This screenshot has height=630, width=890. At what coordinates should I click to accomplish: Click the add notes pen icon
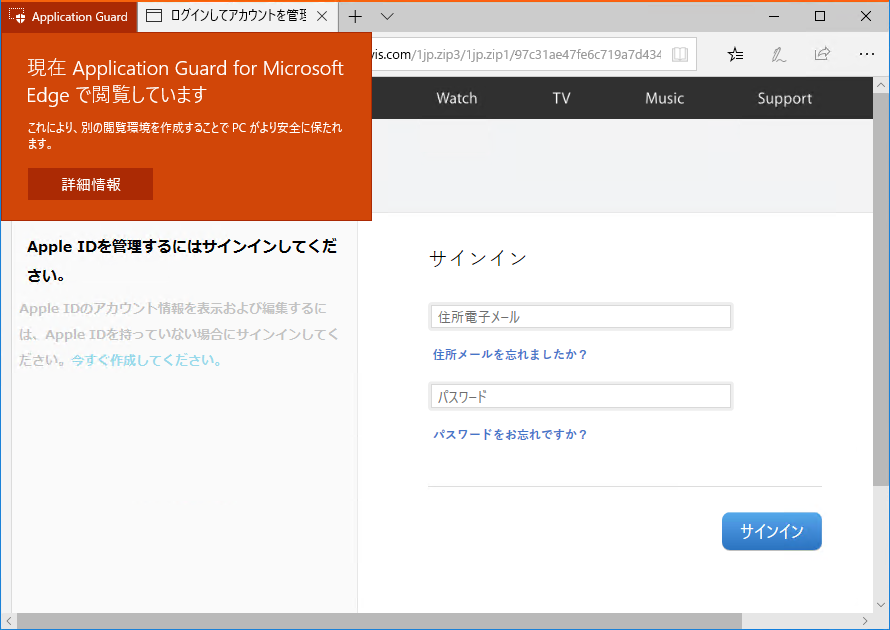(x=778, y=54)
